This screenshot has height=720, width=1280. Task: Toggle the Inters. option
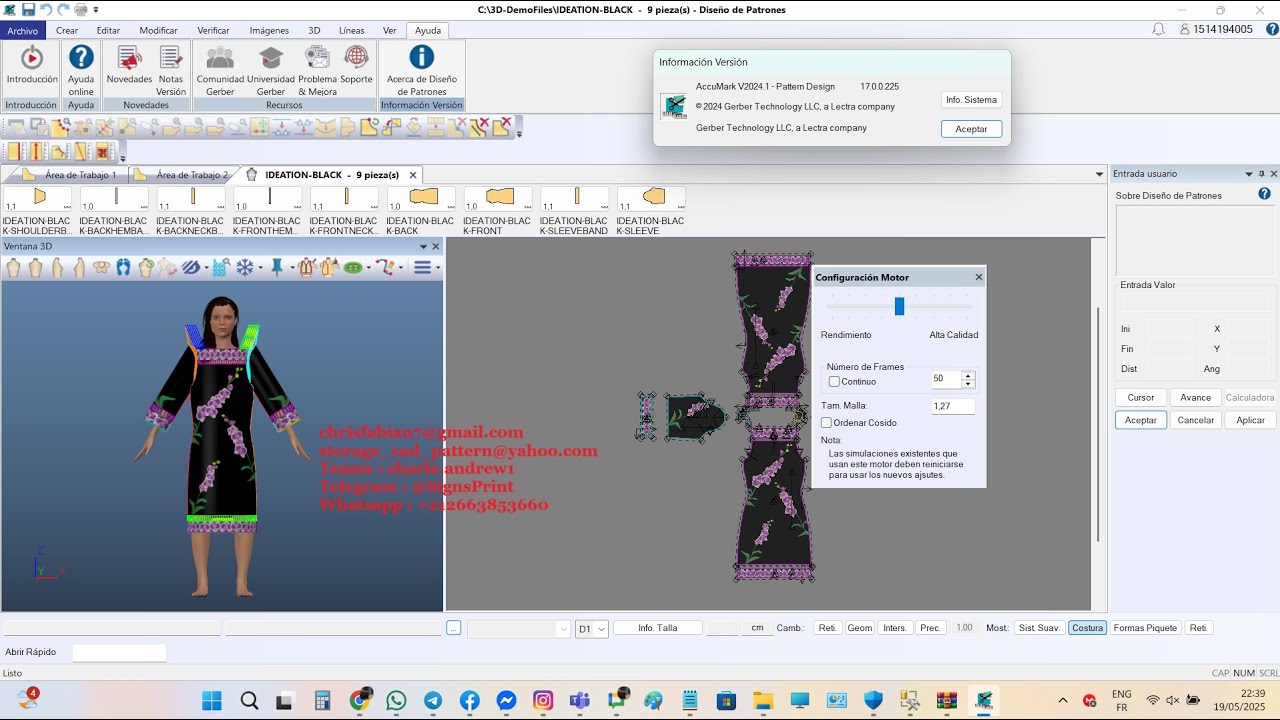[x=895, y=628]
